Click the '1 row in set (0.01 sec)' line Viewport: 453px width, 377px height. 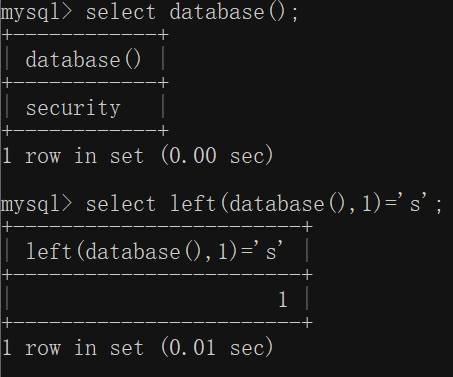pyautogui.click(x=137, y=348)
